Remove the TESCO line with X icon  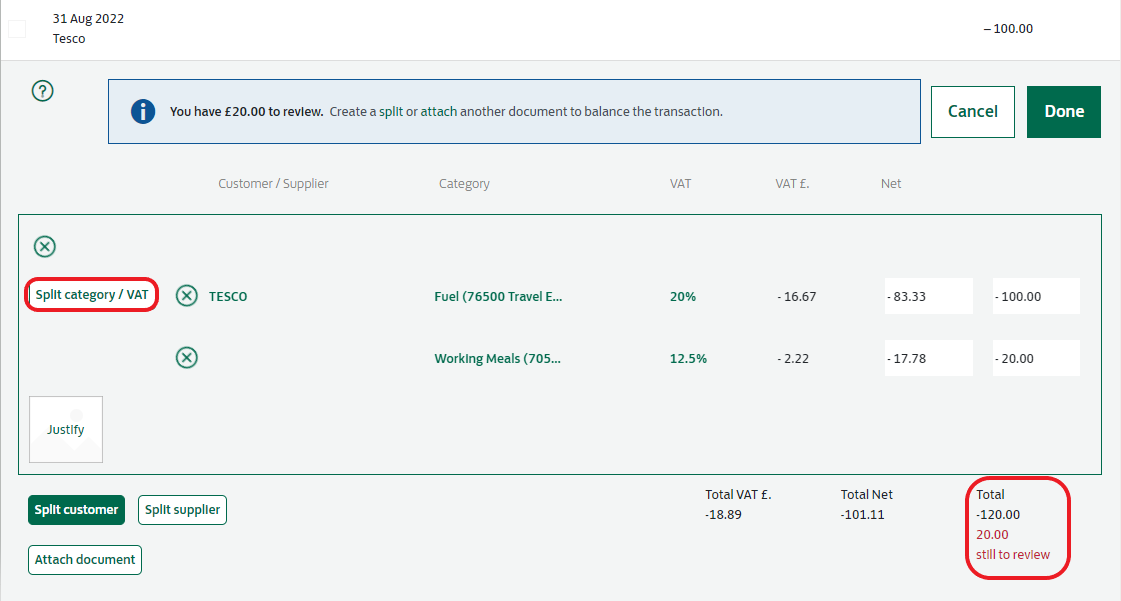tap(187, 296)
